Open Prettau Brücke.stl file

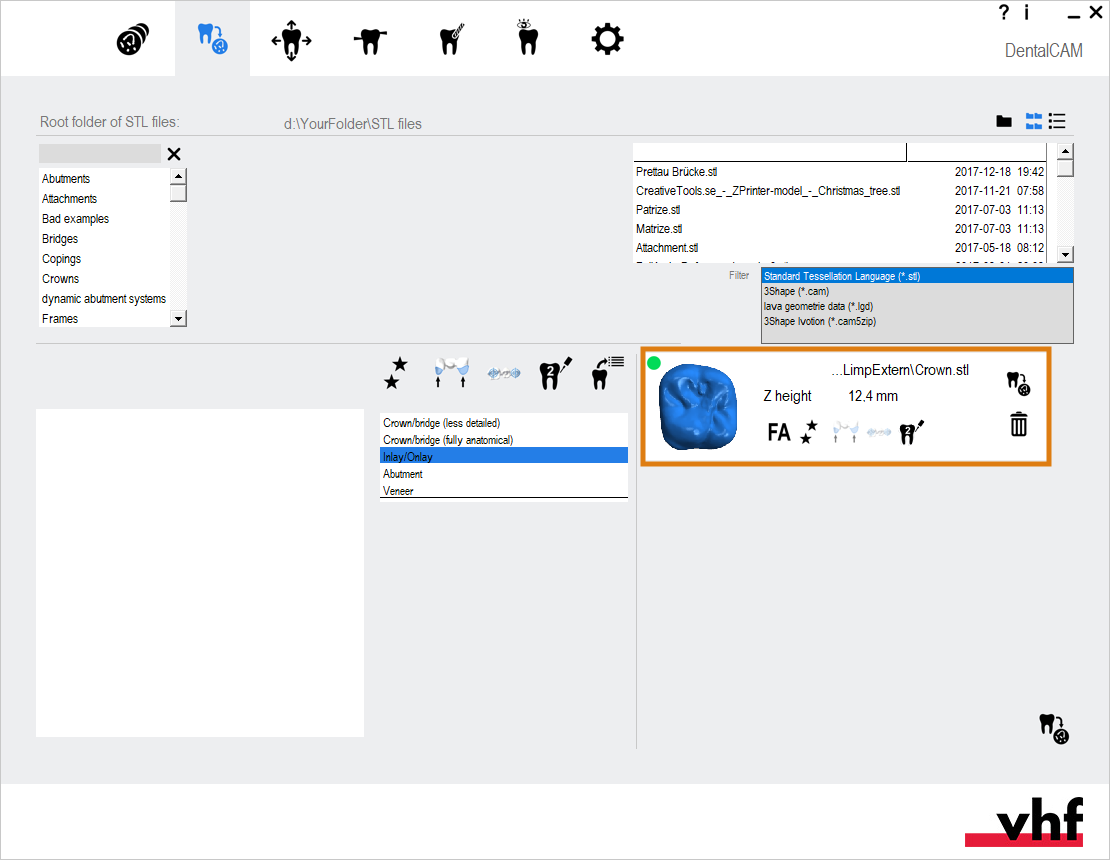pos(677,172)
